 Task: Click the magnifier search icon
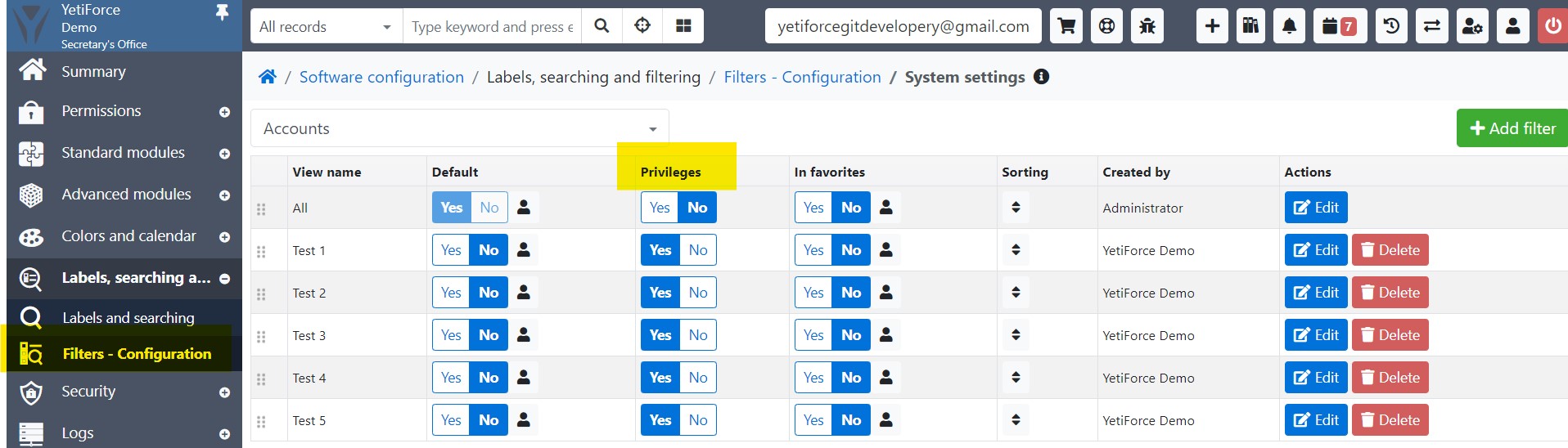[602, 26]
